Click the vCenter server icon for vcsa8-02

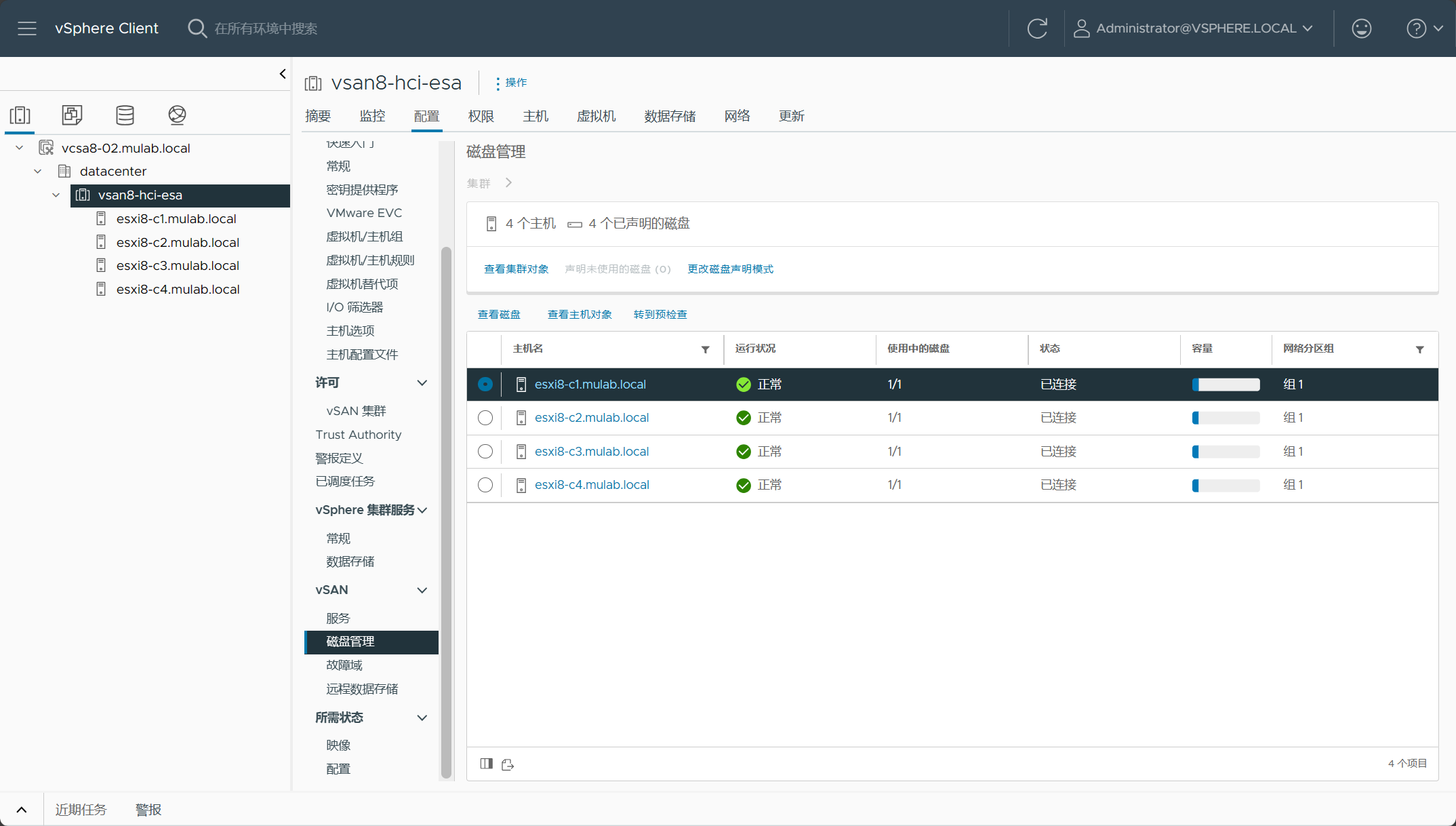46,148
